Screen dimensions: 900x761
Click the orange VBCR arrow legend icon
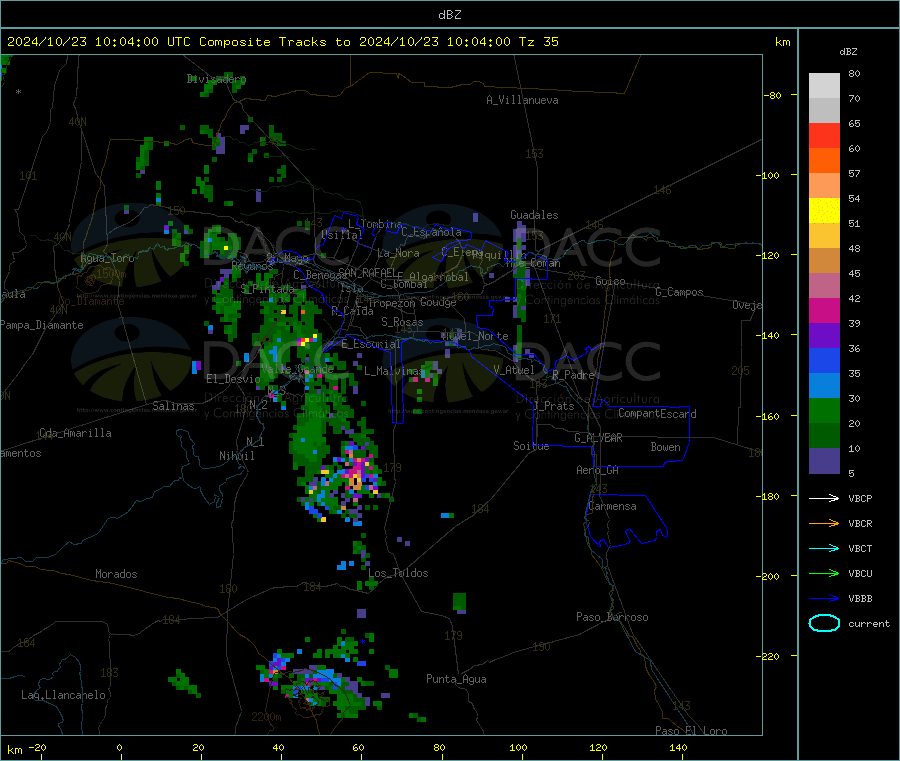coord(824,523)
